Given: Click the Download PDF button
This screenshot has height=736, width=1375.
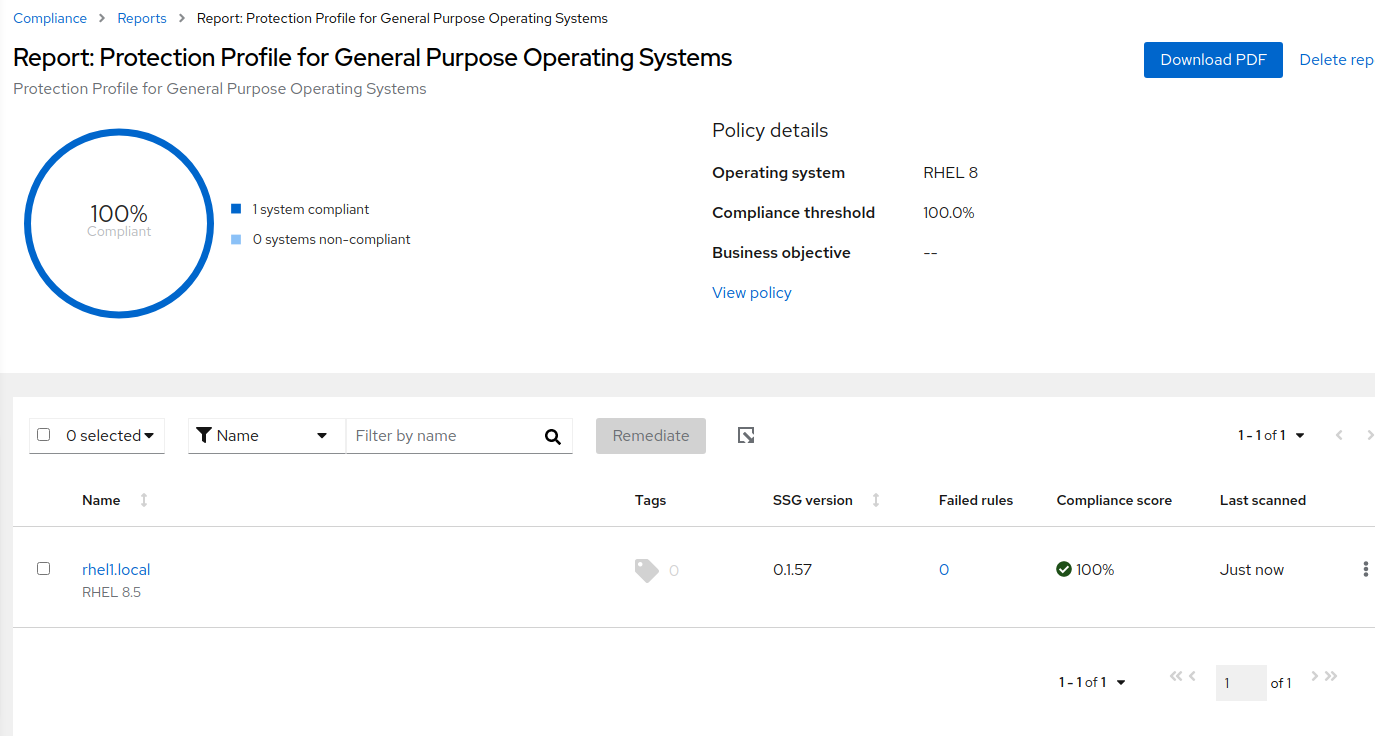Looking at the screenshot, I should click(x=1212, y=60).
